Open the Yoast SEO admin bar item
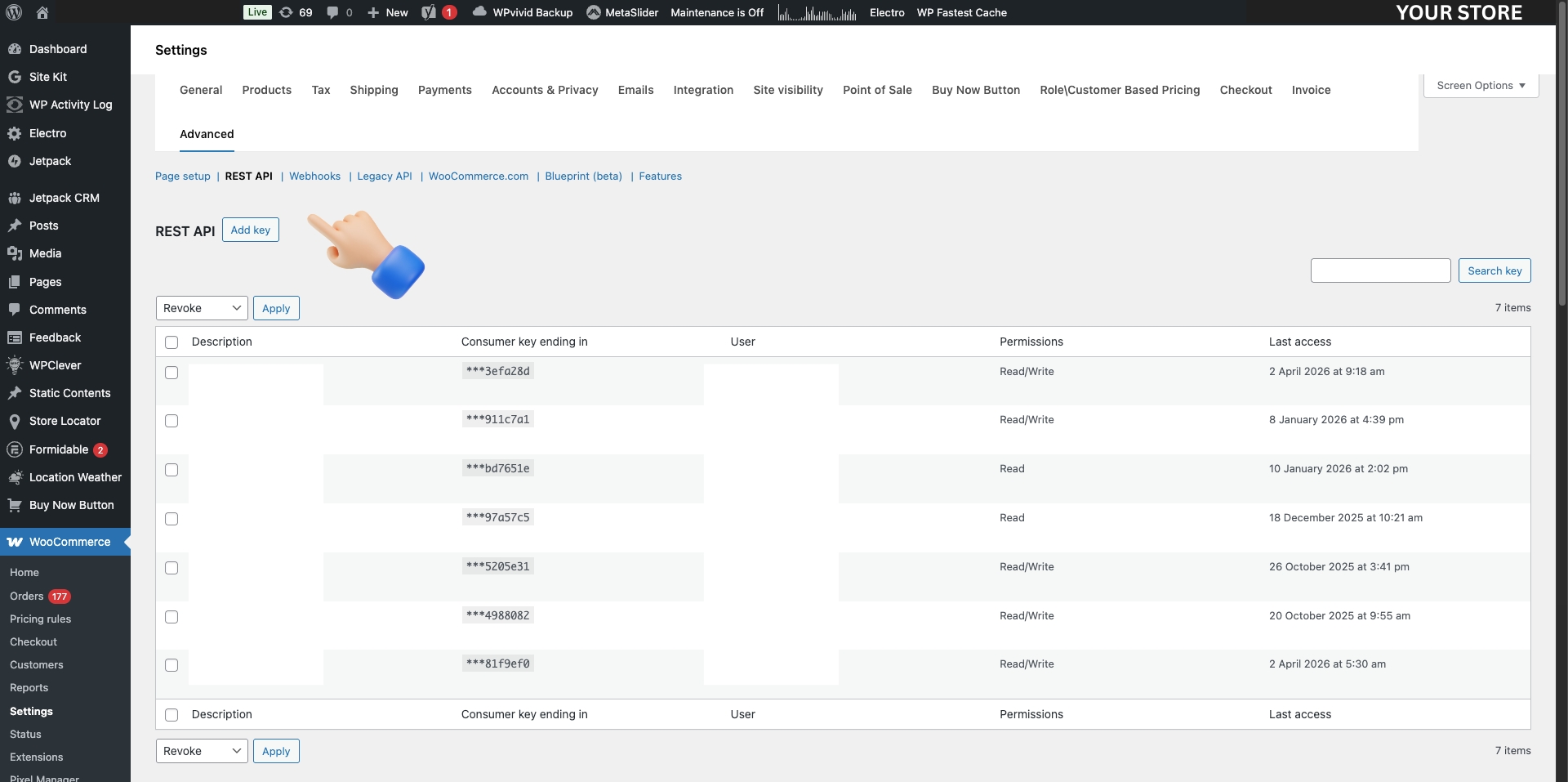This screenshot has width=1568, height=782. coord(438,12)
